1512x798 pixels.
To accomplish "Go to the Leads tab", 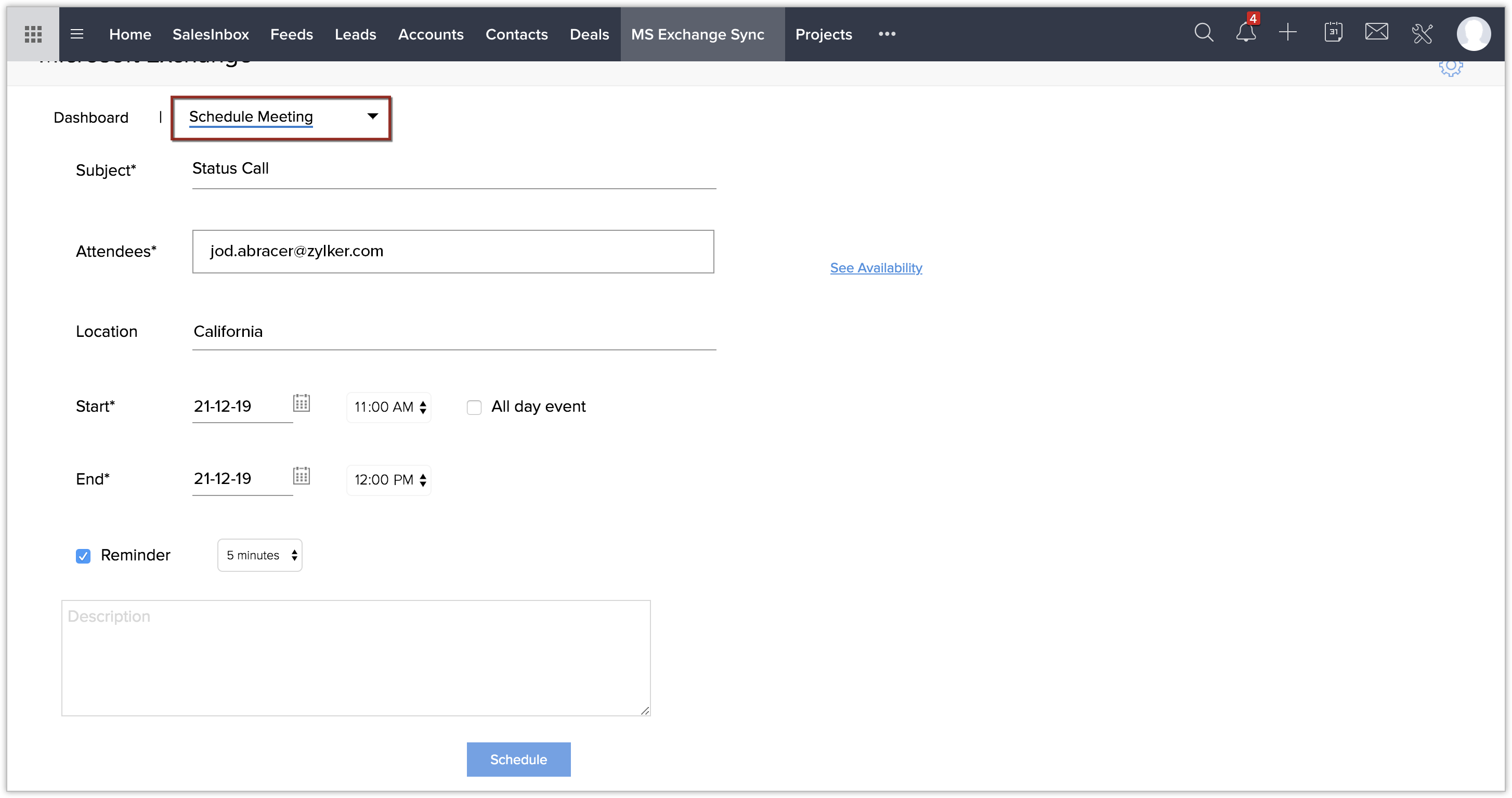I will (355, 34).
